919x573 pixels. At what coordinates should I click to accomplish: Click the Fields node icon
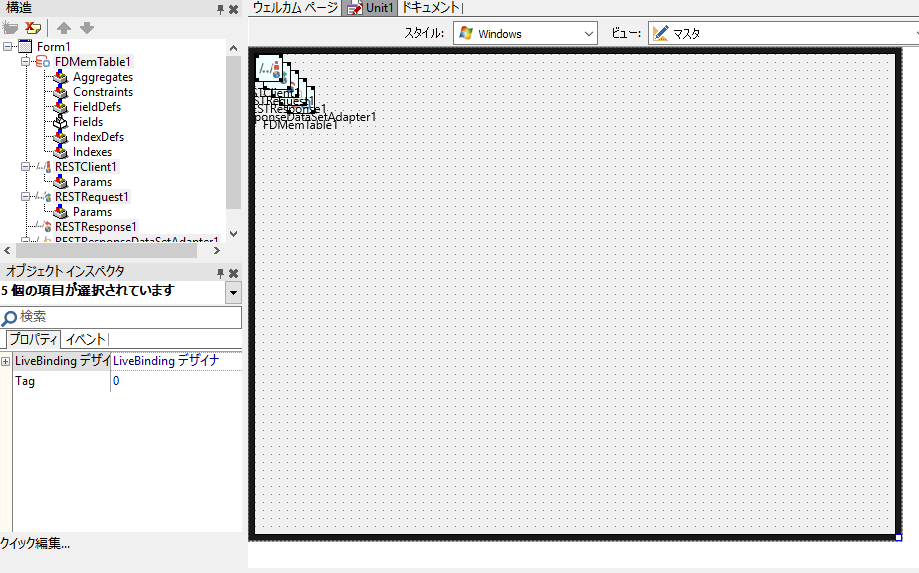click(x=60, y=122)
